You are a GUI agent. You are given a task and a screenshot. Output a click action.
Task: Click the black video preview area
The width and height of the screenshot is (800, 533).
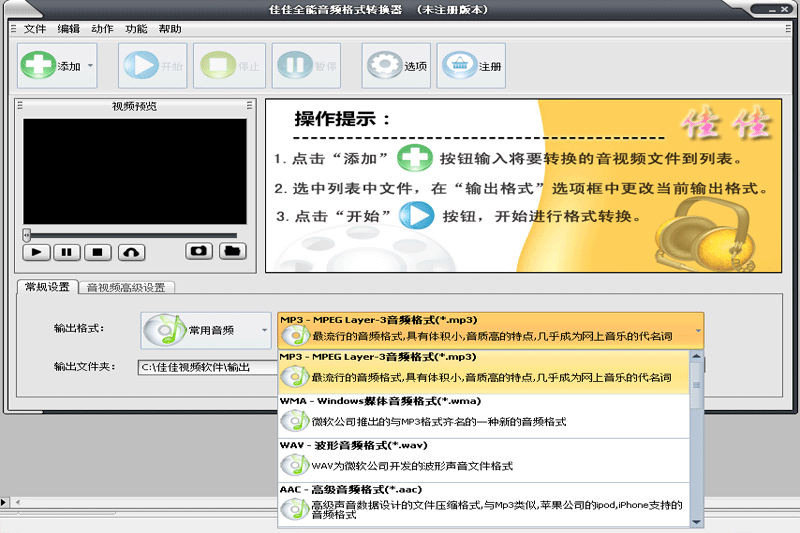tap(135, 171)
